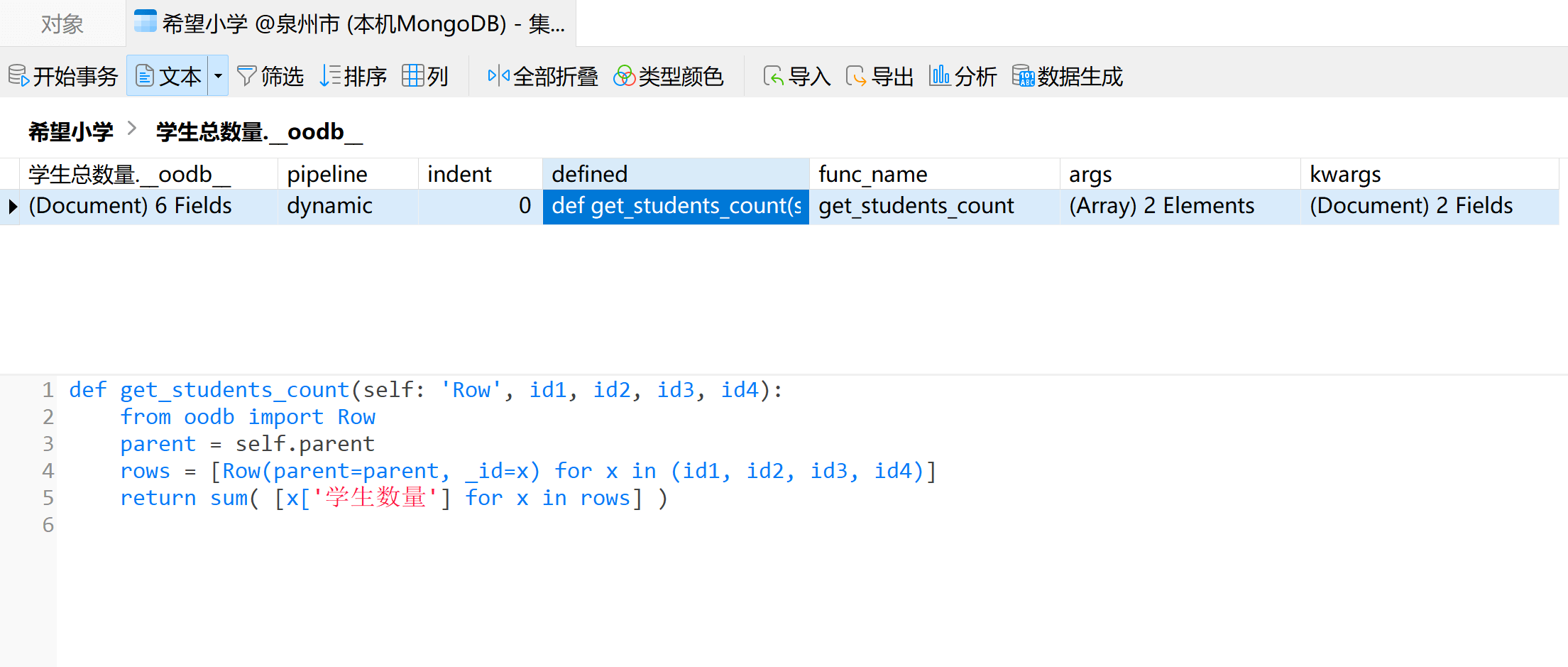Open the dropdown arrow beside 文本
The width and height of the screenshot is (1568, 667).
(x=218, y=76)
